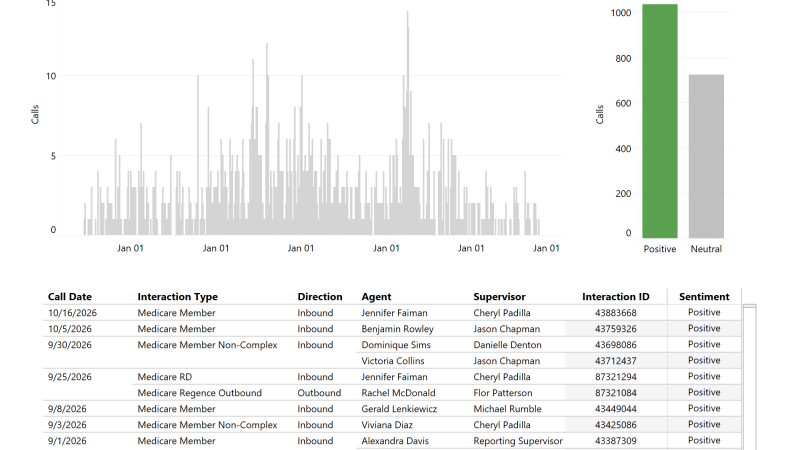Click Medicare RD interaction type
This screenshot has height=450, width=800.
164,377
